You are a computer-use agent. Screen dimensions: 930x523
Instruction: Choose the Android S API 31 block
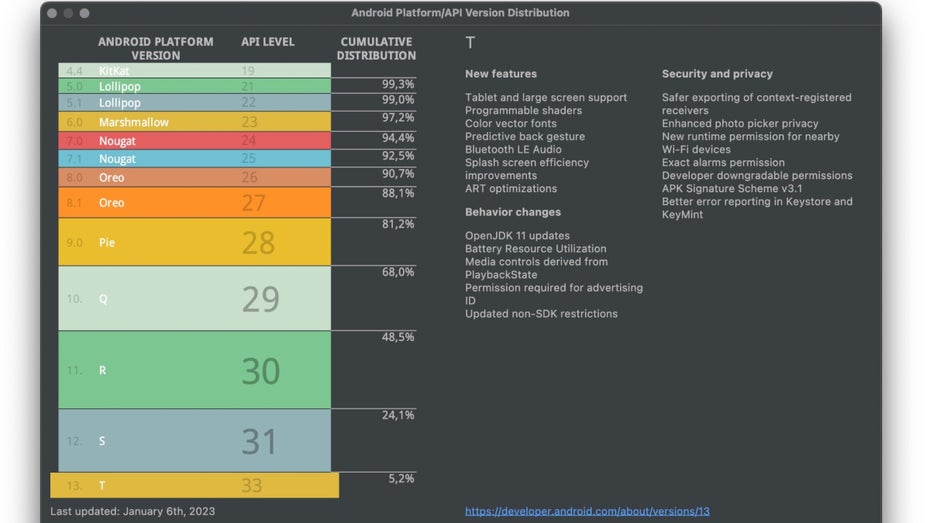click(194, 441)
